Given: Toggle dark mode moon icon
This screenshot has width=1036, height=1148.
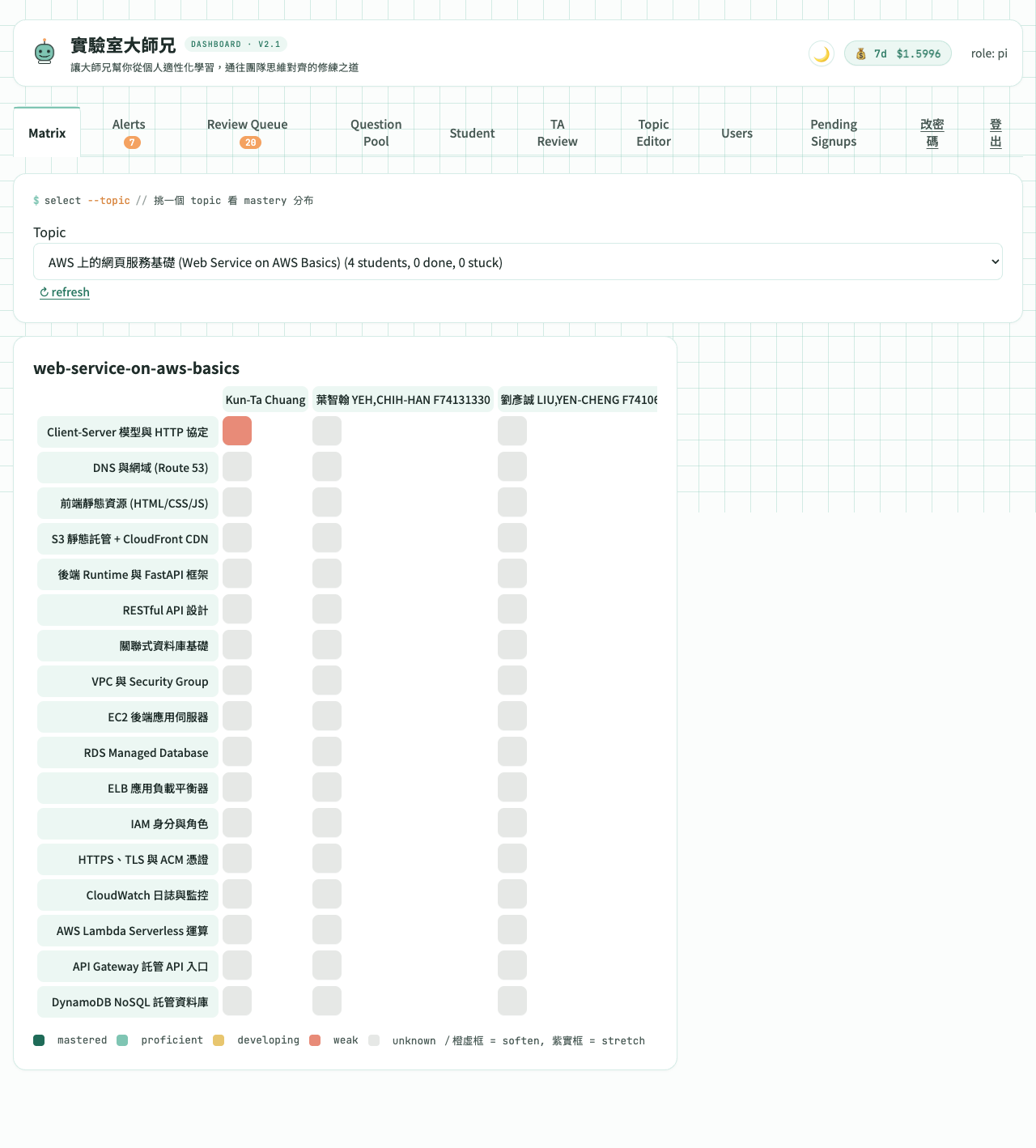Looking at the screenshot, I should 822,53.
